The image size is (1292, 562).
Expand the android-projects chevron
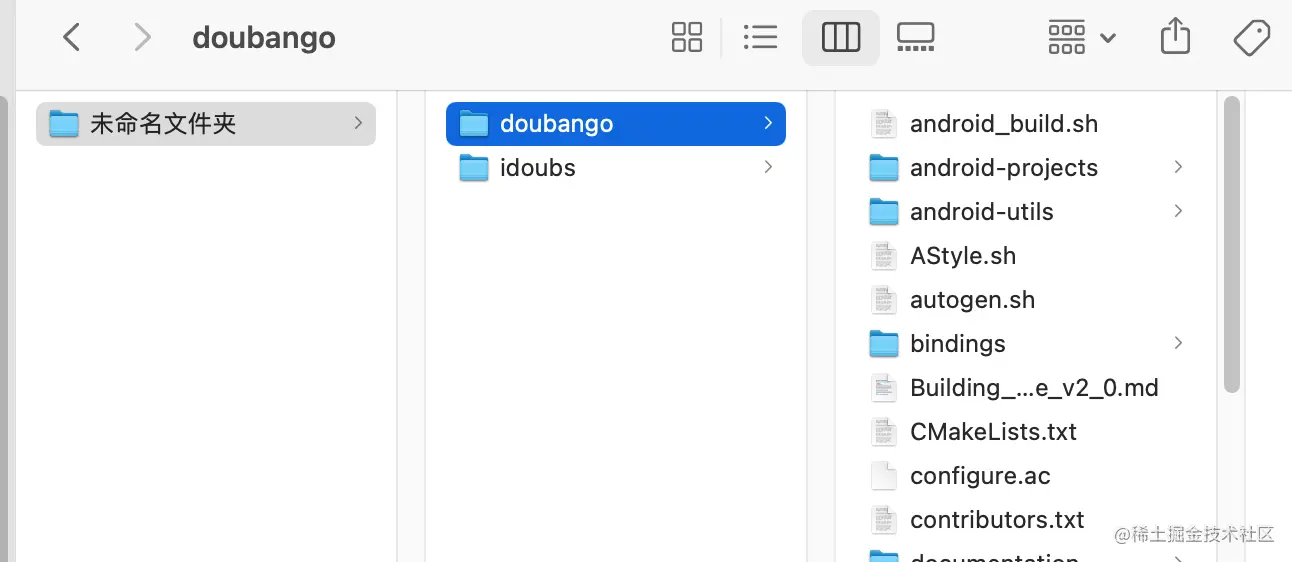pos(1178,167)
